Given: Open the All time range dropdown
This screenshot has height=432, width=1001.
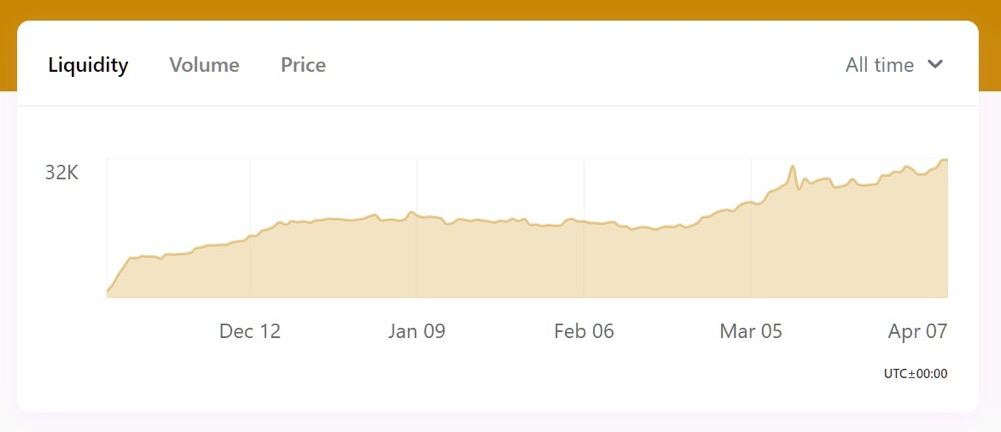Looking at the screenshot, I should pyautogui.click(x=894, y=65).
